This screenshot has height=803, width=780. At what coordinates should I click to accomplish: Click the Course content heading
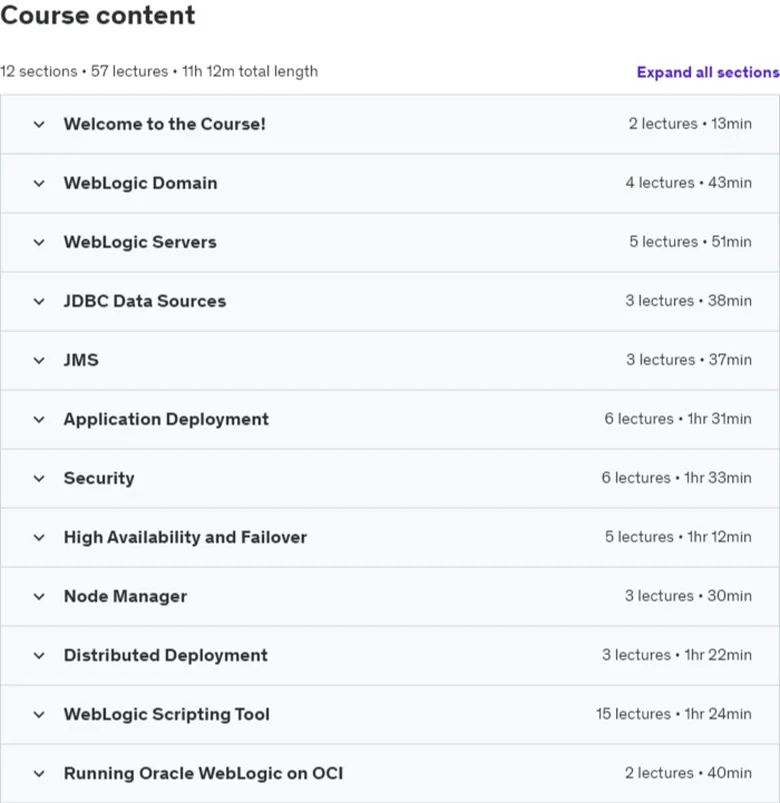pos(97,15)
